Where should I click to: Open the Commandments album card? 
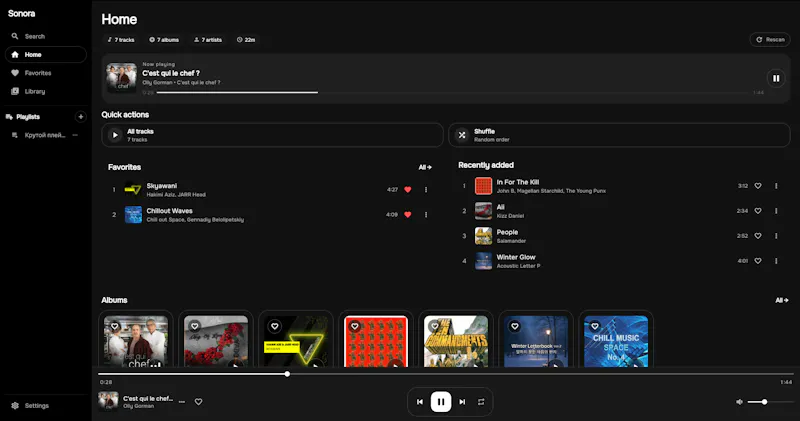pos(456,341)
